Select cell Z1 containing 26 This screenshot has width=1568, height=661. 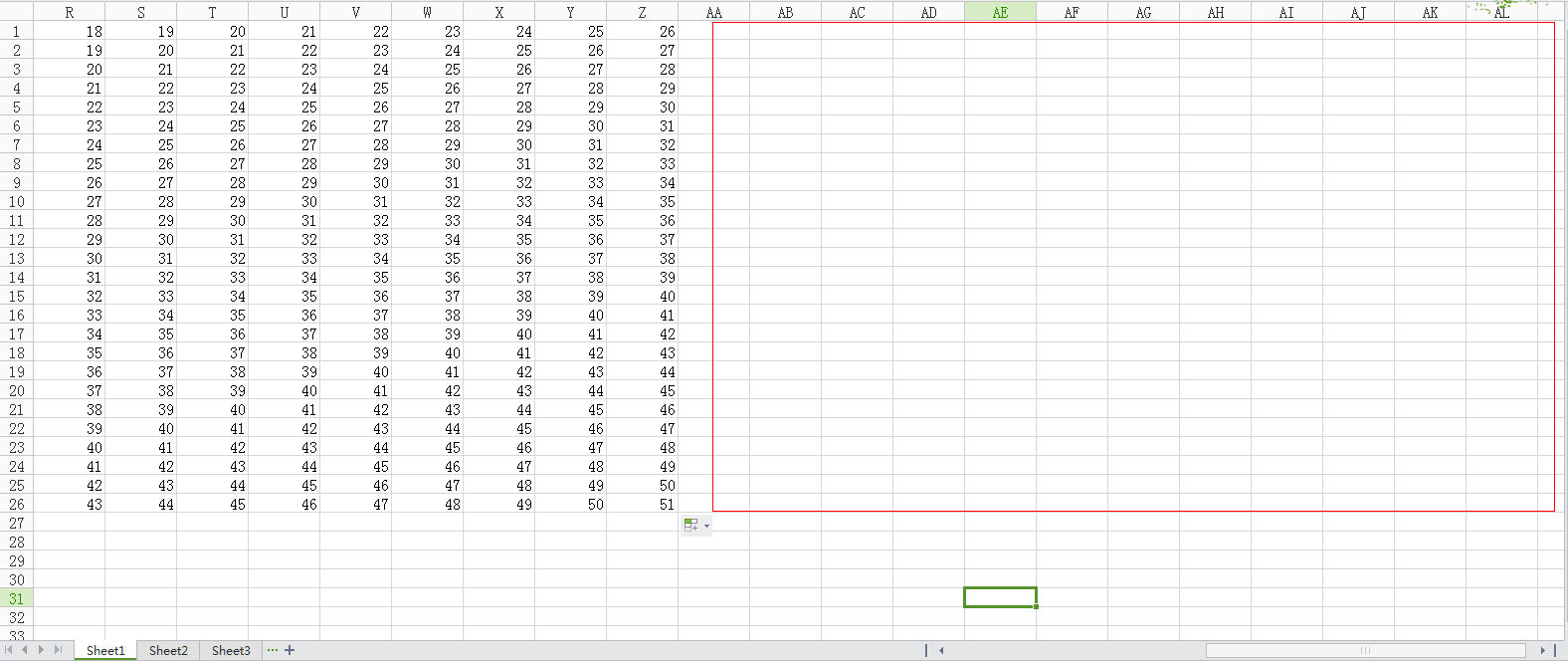point(643,31)
